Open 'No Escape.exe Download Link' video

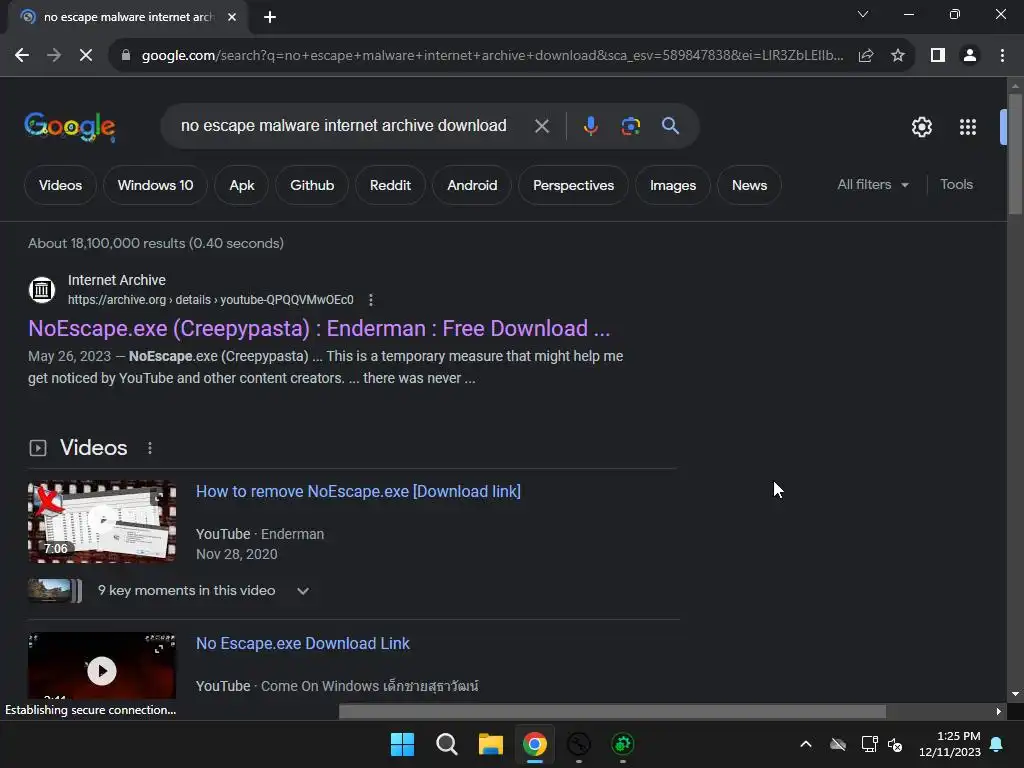pyautogui.click(x=302, y=643)
